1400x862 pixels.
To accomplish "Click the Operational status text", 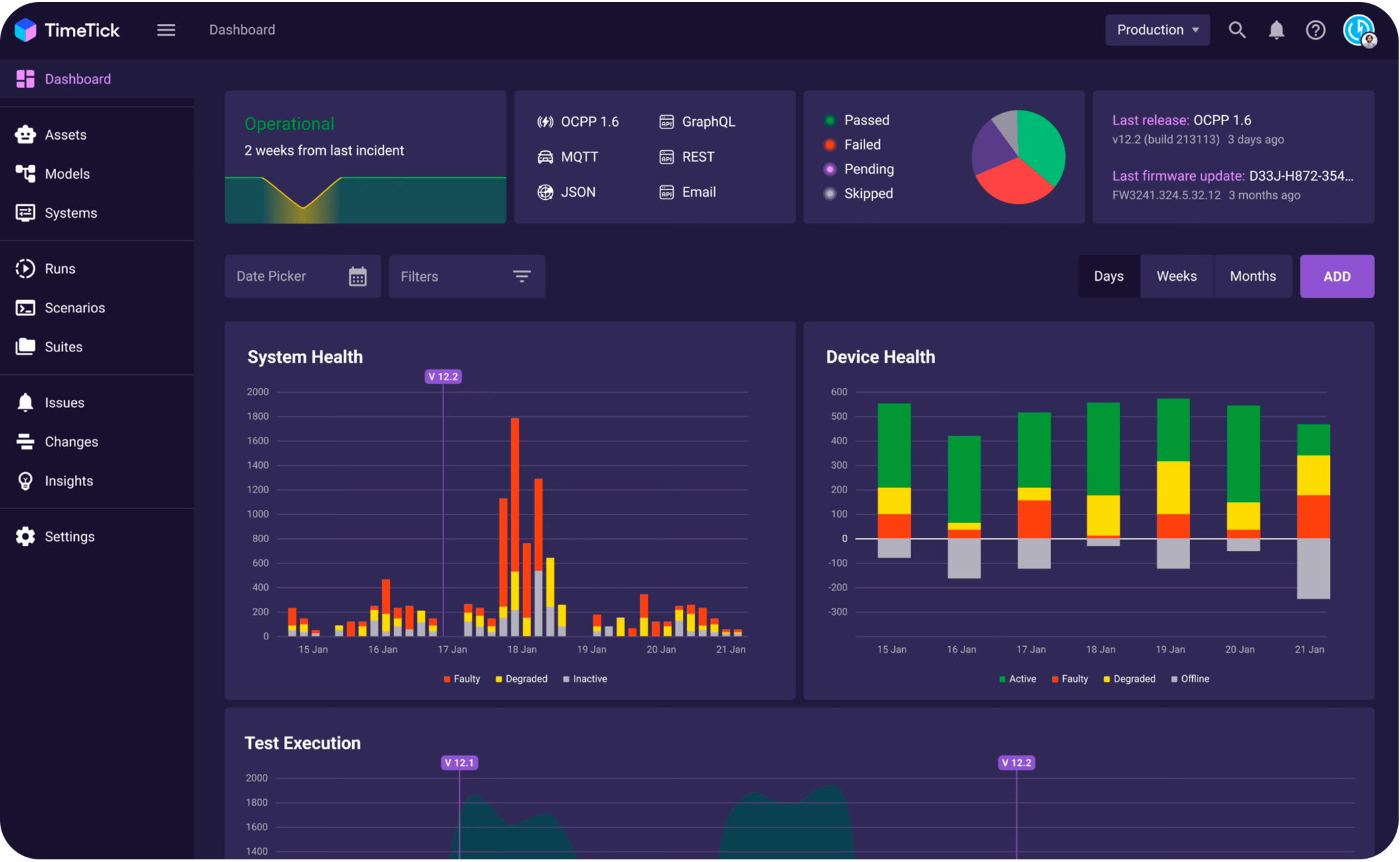I will coord(289,124).
